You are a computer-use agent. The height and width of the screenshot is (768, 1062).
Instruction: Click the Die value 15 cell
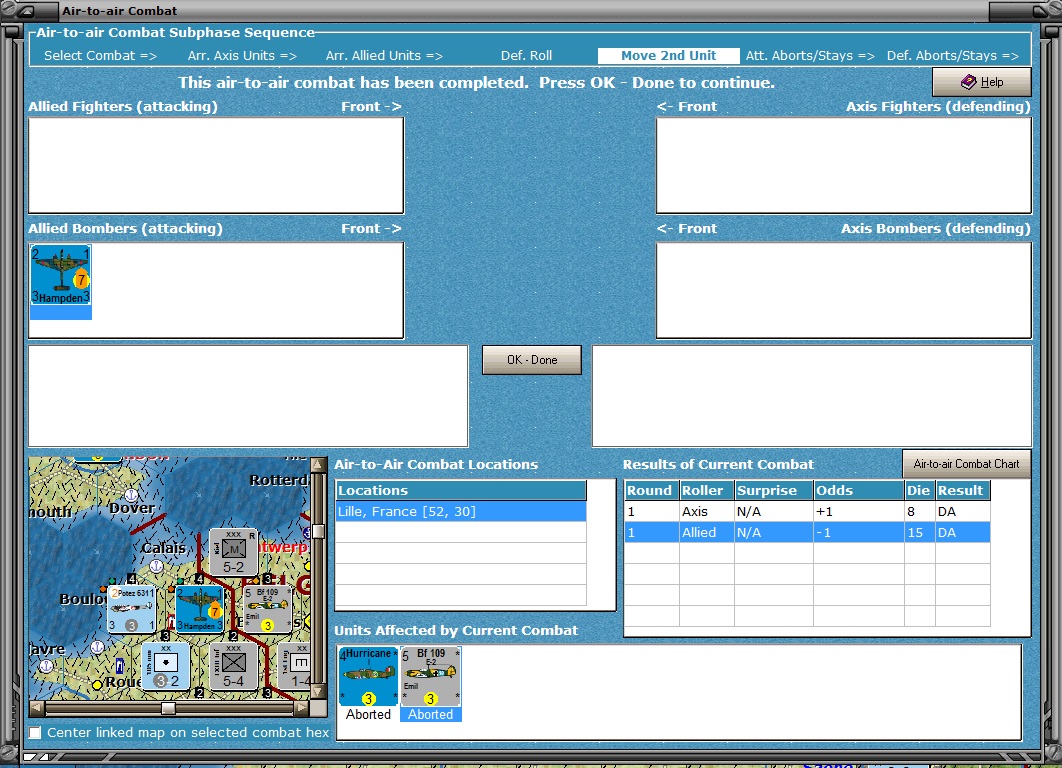point(919,532)
